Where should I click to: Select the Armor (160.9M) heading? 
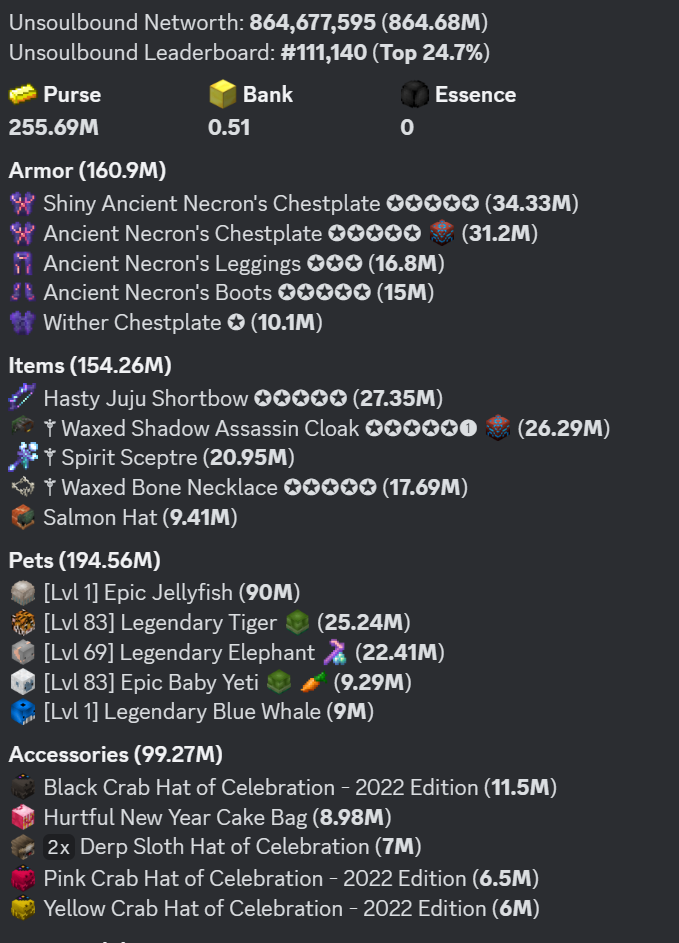click(87, 170)
